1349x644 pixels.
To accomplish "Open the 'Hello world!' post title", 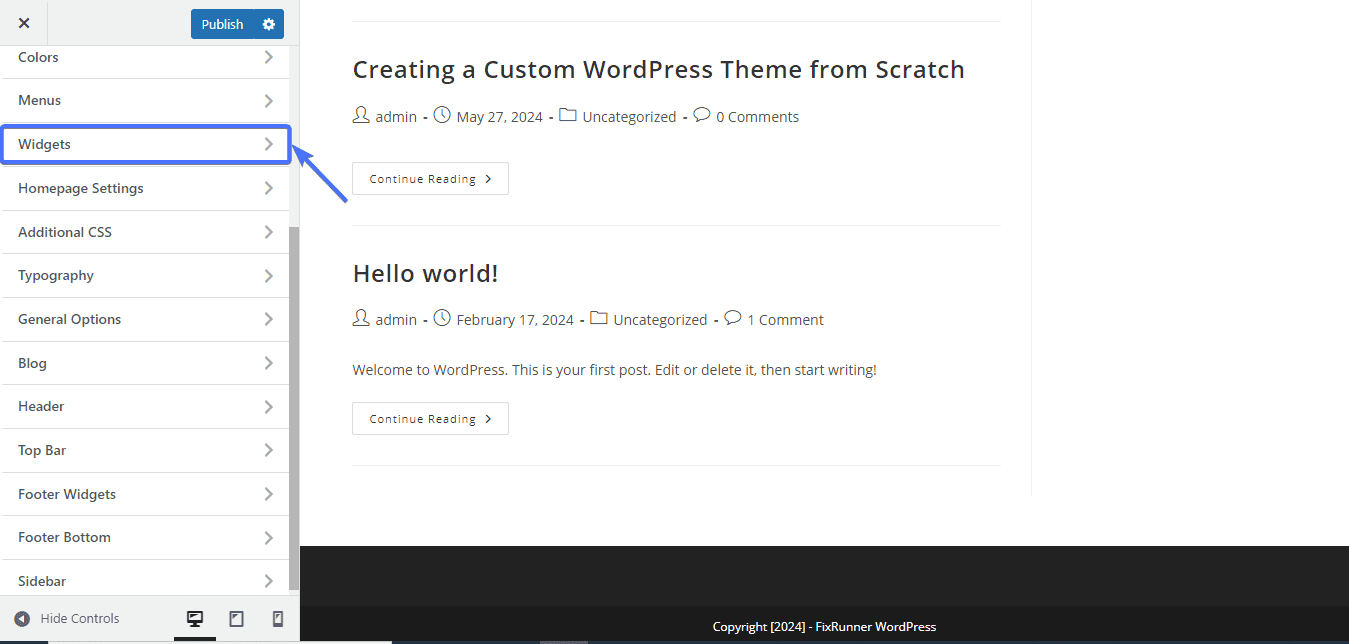I will pos(425,273).
